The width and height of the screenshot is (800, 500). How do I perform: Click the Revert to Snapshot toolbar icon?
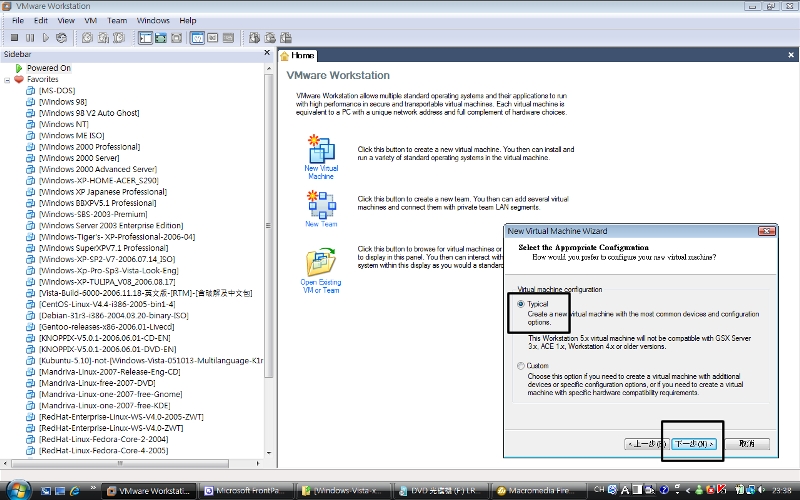click(x=103, y=37)
